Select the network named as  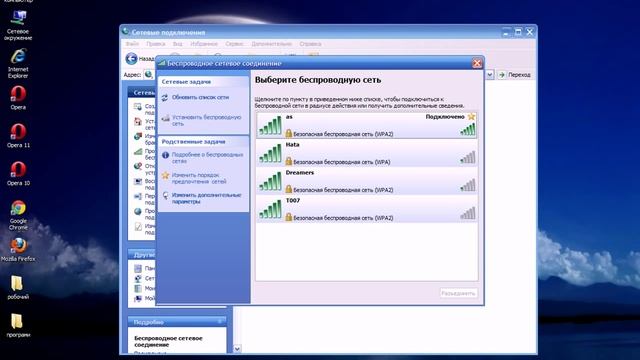tap(367, 125)
